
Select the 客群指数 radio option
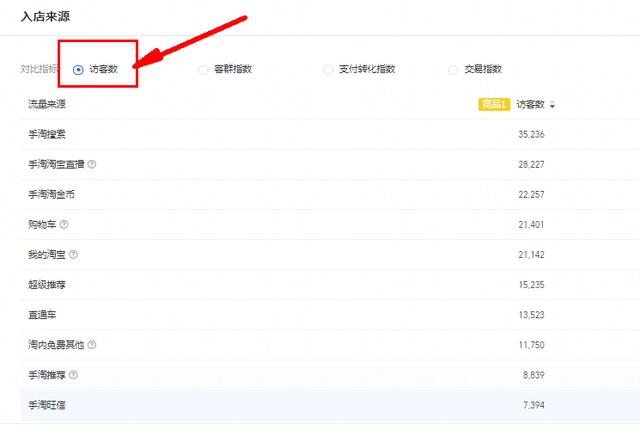point(204,70)
